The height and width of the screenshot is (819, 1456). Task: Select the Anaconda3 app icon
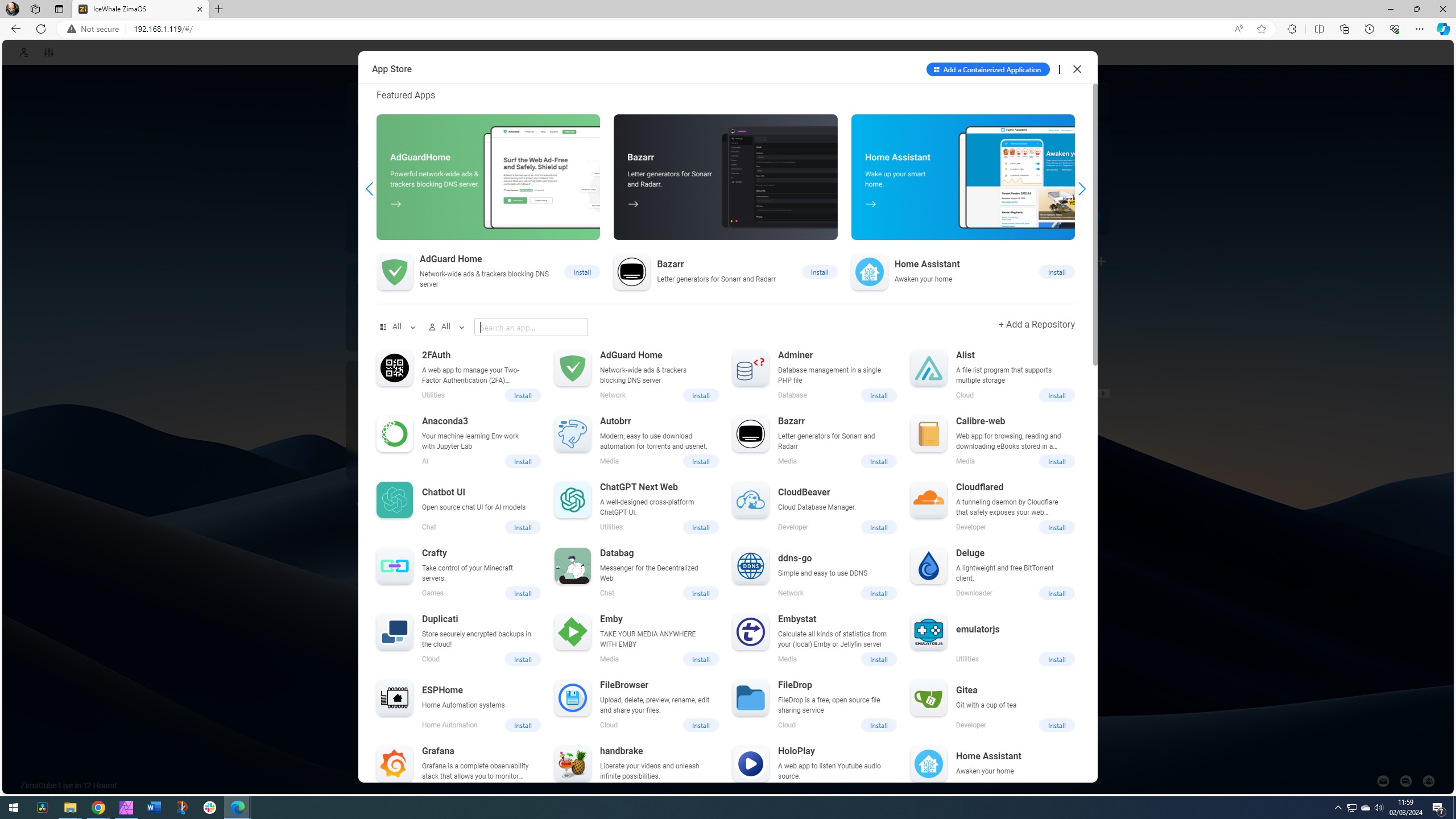[x=394, y=434]
